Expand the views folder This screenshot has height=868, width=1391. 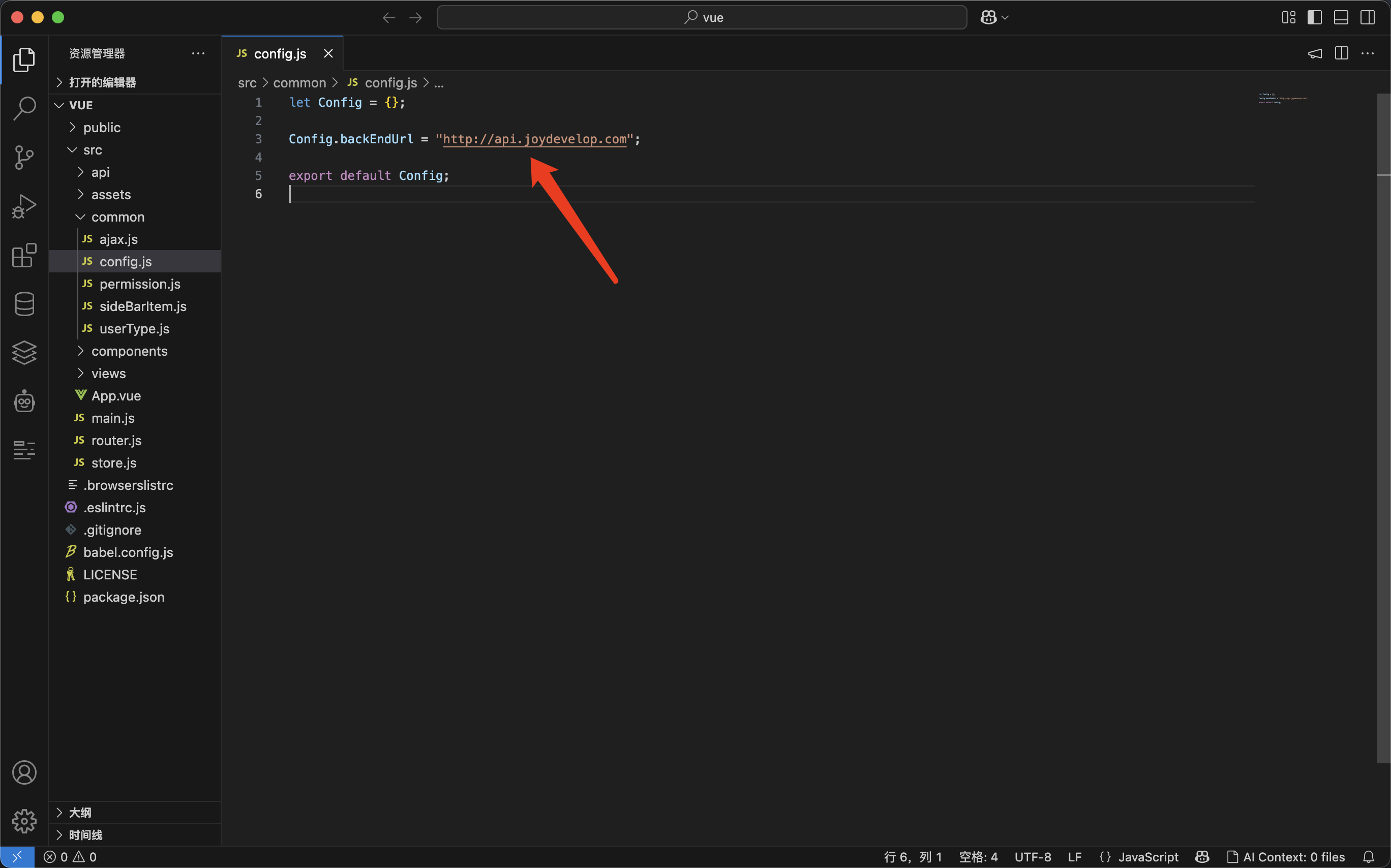coord(135,373)
